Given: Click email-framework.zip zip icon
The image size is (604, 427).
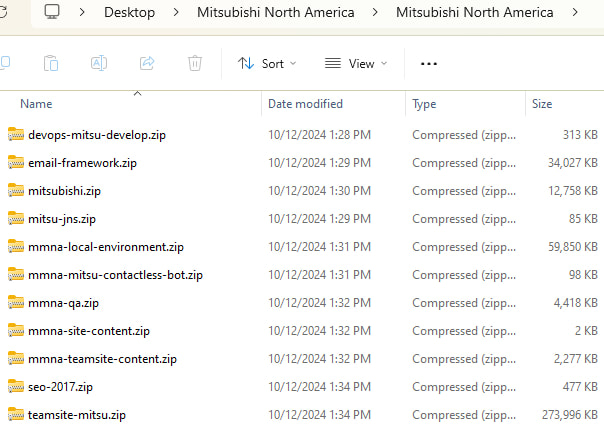Looking at the screenshot, I should (16, 162).
